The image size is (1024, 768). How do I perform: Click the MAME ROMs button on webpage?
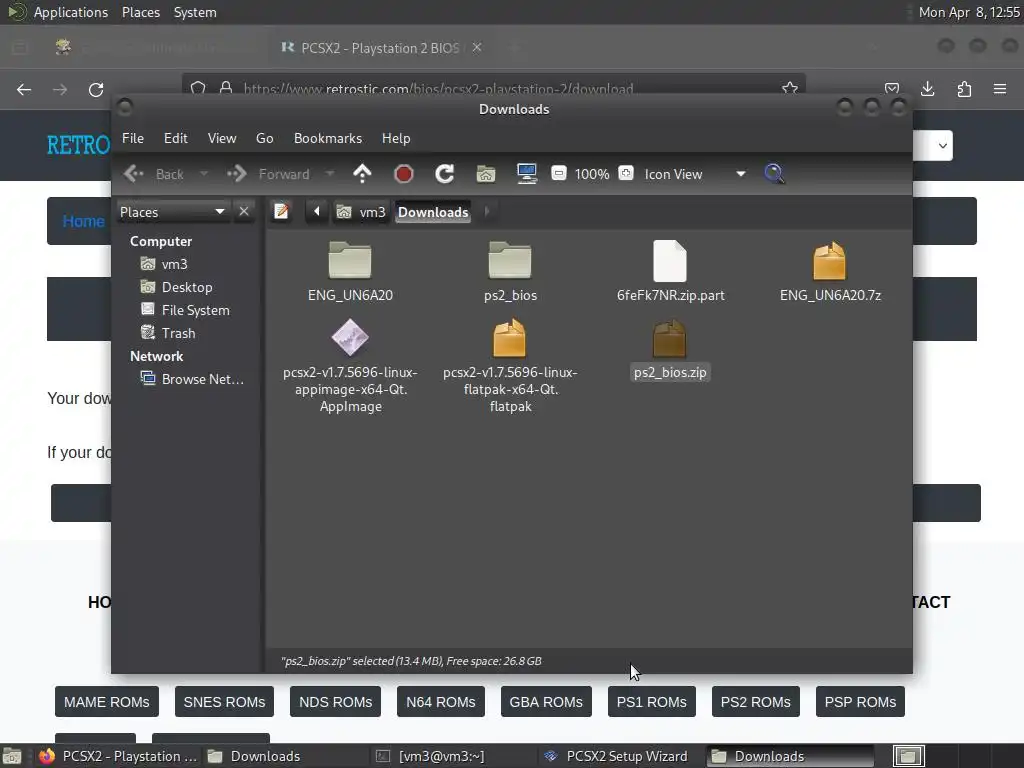click(106, 701)
